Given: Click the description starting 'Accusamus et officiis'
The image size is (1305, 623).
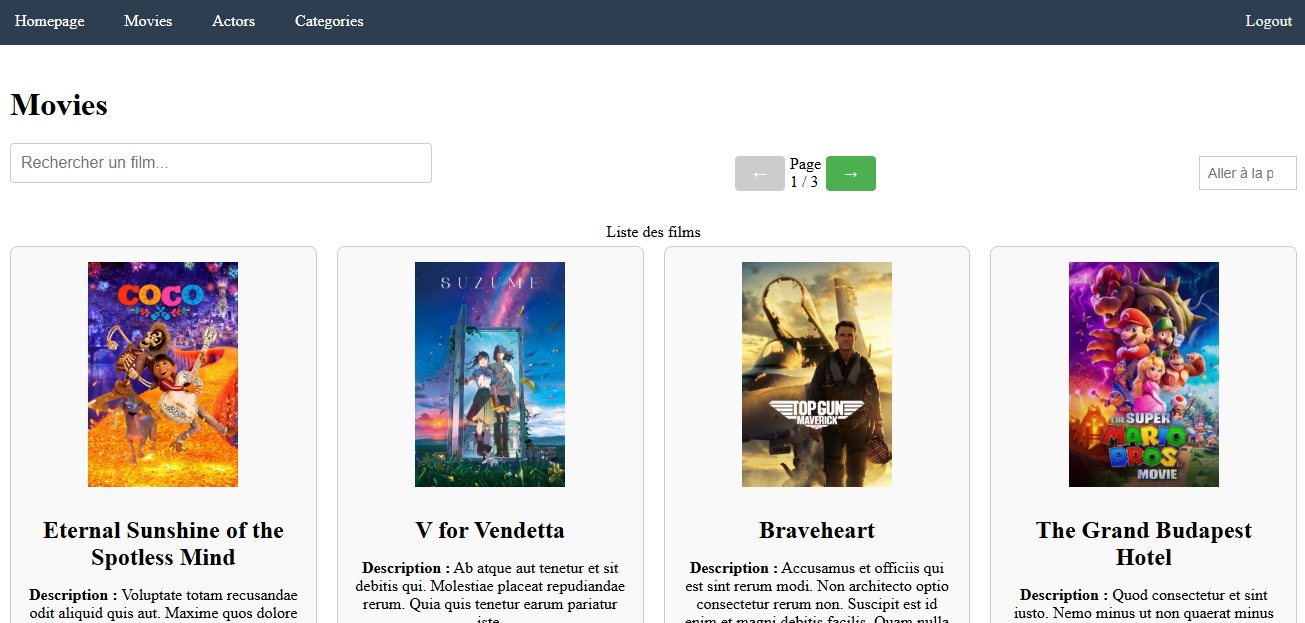Looking at the screenshot, I should 817,595.
